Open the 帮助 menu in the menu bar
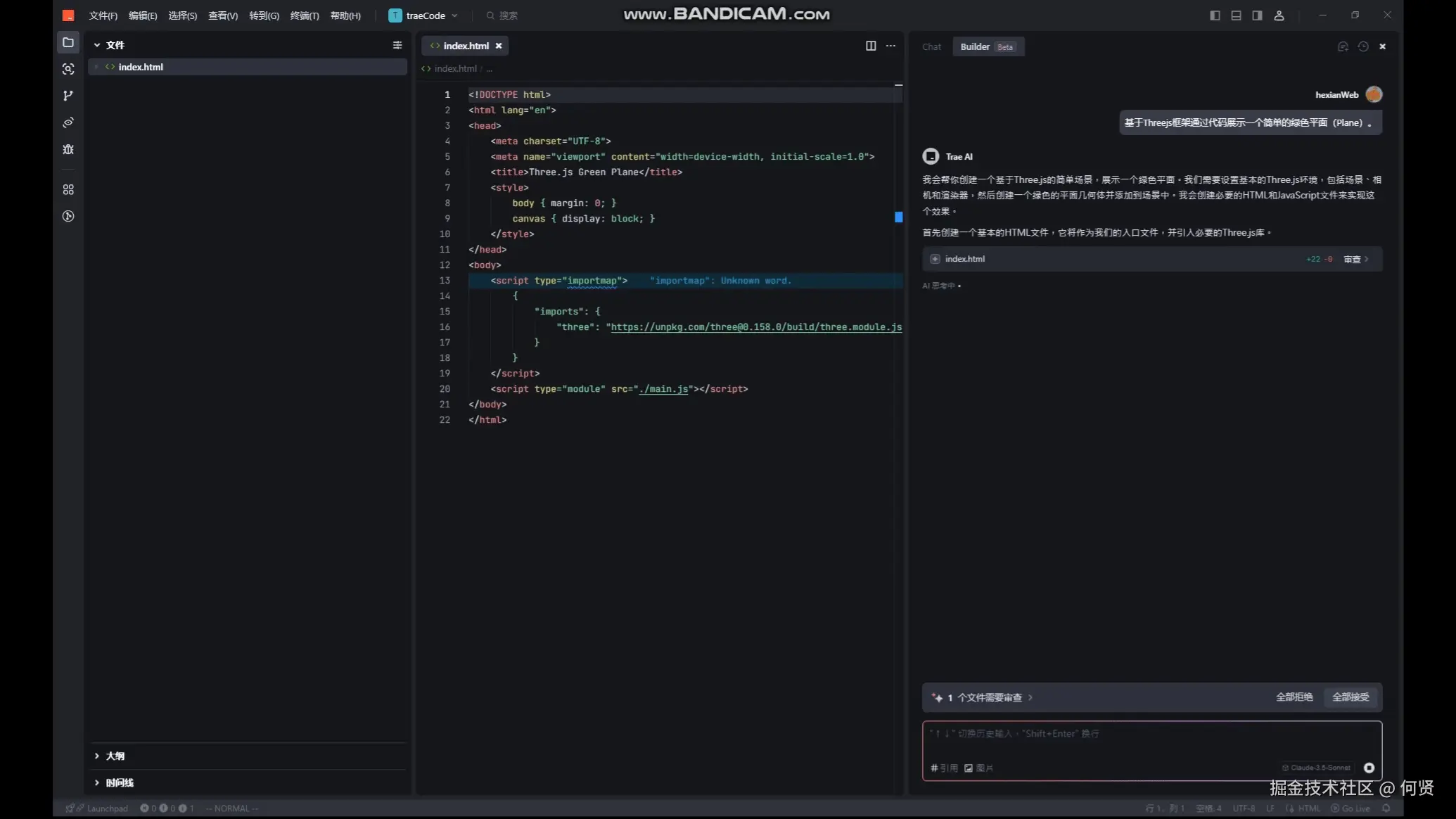Image resolution: width=1456 pixels, height=819 pixels. pyautogui.click(x=345, y=15)
